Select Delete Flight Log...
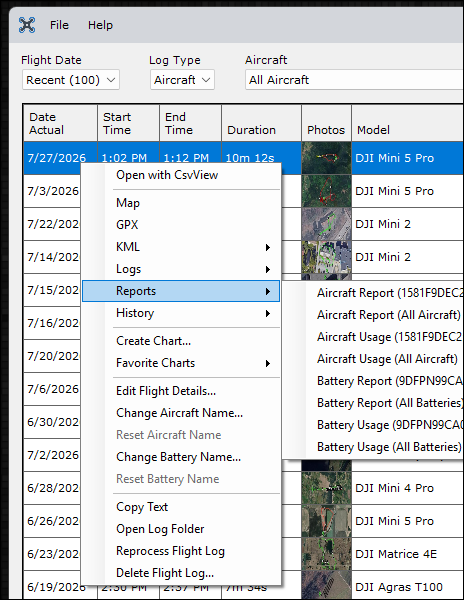The width and height of the screenshot is (464, 600). 181,573
